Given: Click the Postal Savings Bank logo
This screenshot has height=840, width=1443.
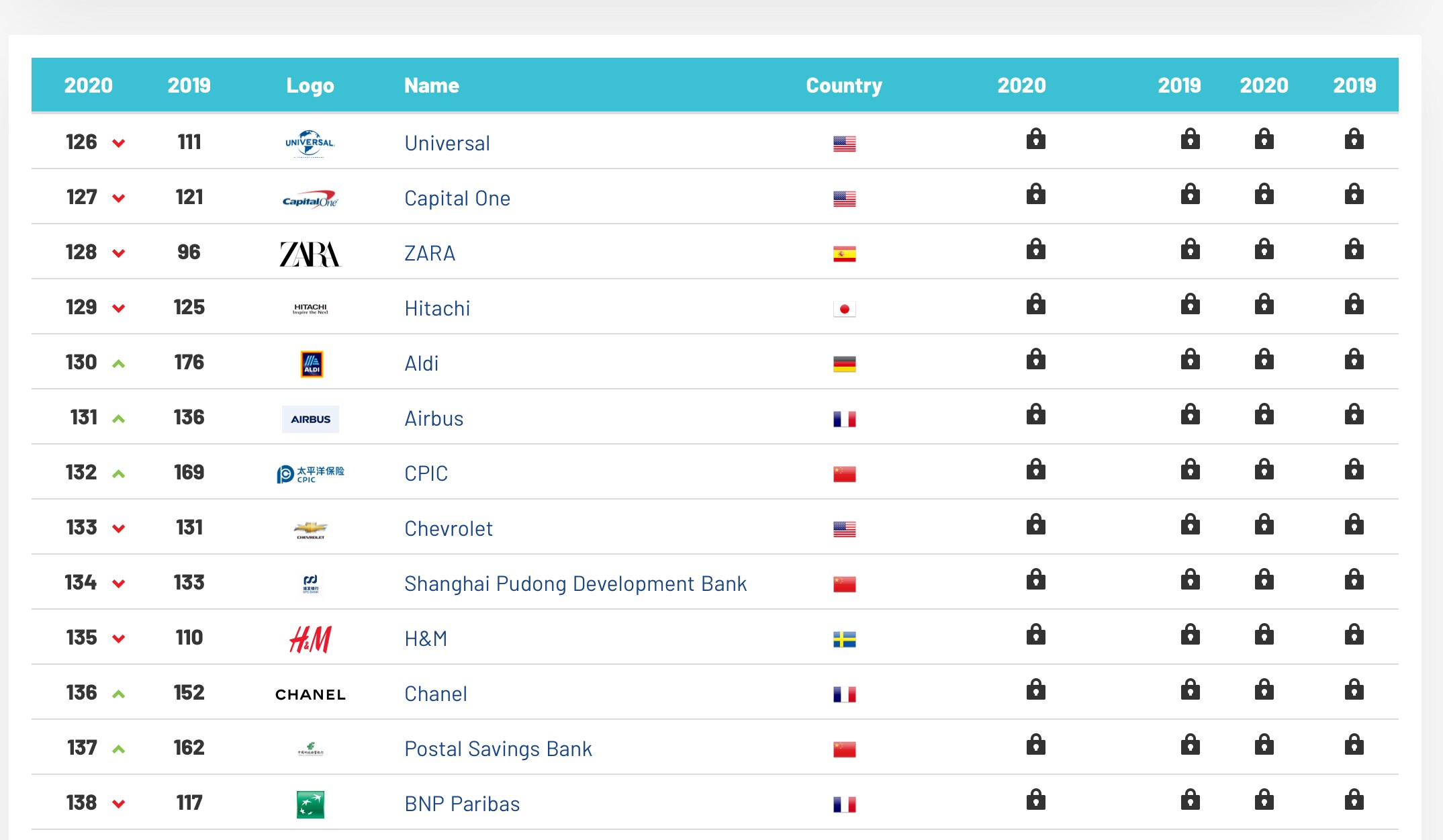Looking at the screenshot, I should (310, 749).
